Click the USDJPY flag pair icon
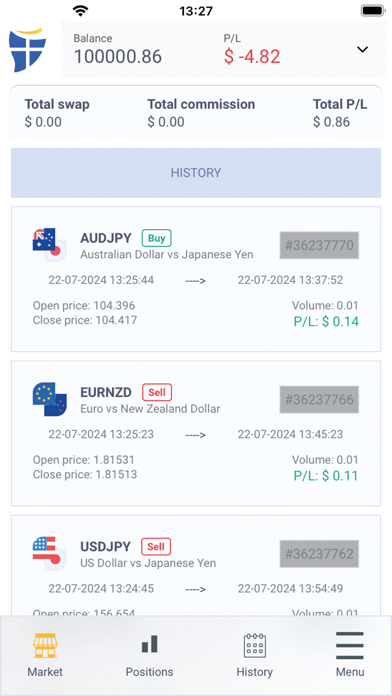Image resolution: width=392 pixels, height=696 pixels. click(x=49, y=553)
